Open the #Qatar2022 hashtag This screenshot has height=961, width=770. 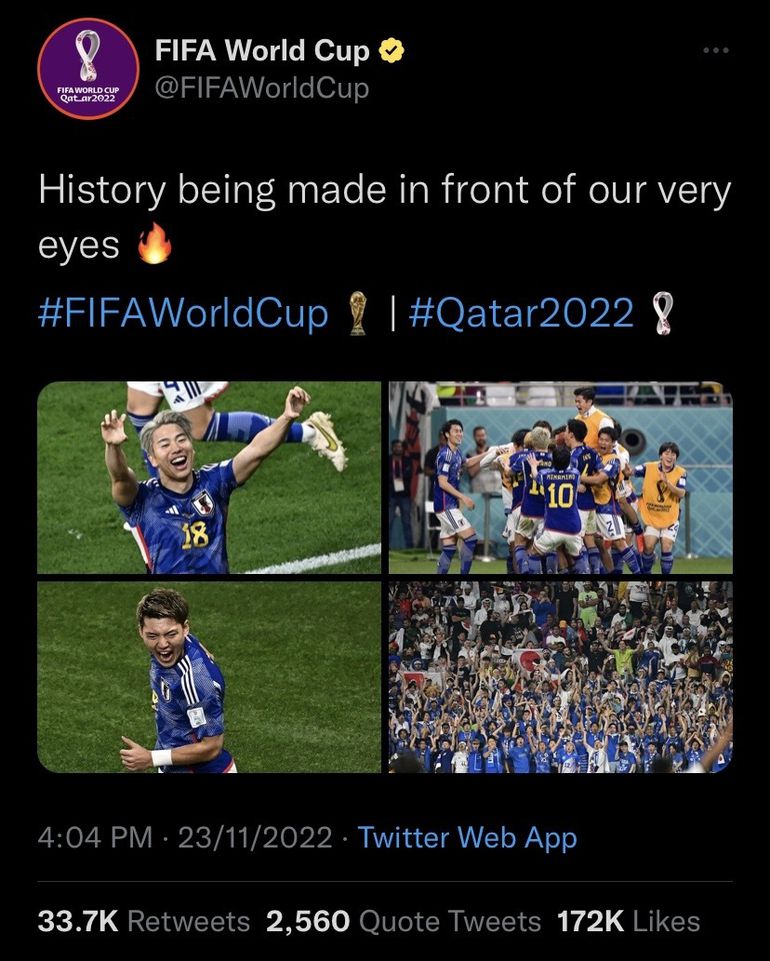coord(521,313)
